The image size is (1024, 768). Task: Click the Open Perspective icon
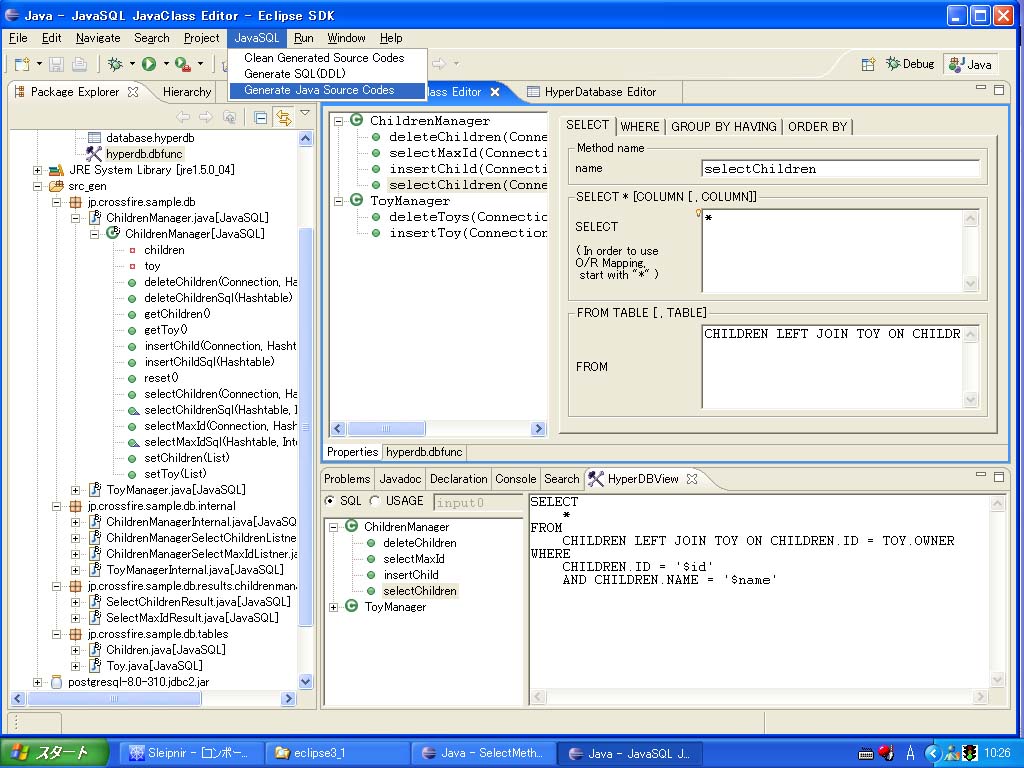866,64
